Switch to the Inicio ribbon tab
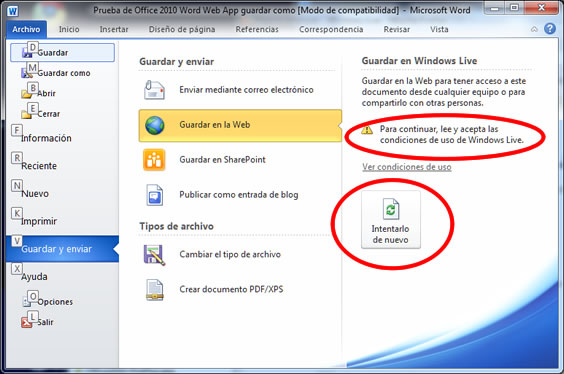The image size is (564, 374). coord(69,29)
